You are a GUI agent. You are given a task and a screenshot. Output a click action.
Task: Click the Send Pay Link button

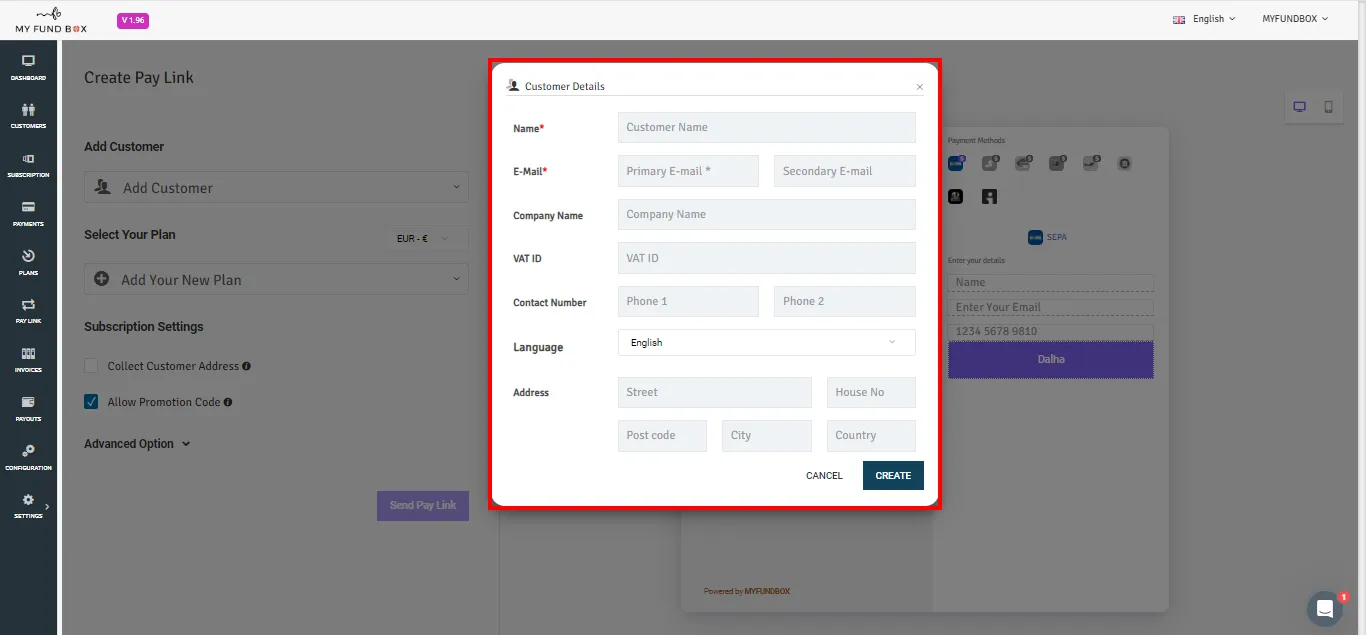pos(423,505)
